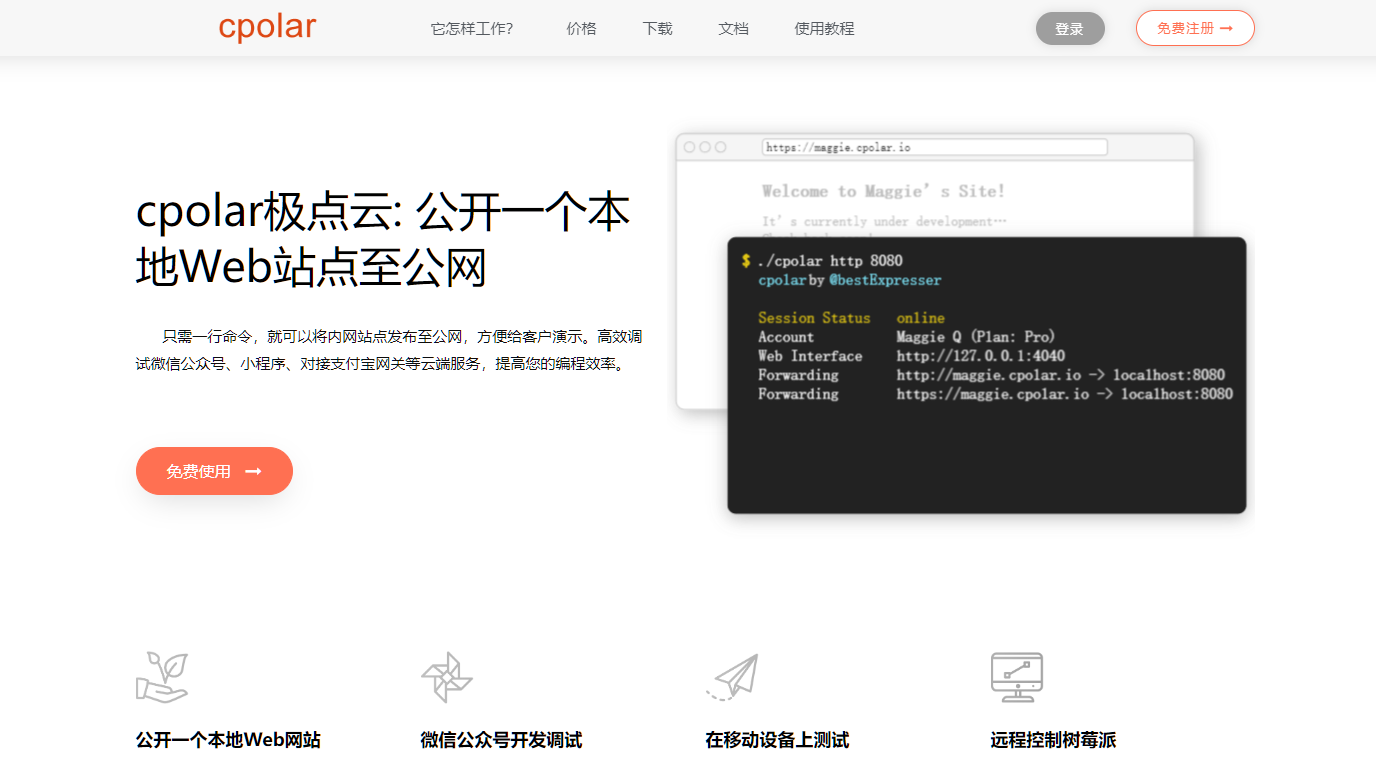This screenshot has width=1376, height=767.
Task: Click the browser address bar showing maggie.cpolar.io
Action: 935,146
